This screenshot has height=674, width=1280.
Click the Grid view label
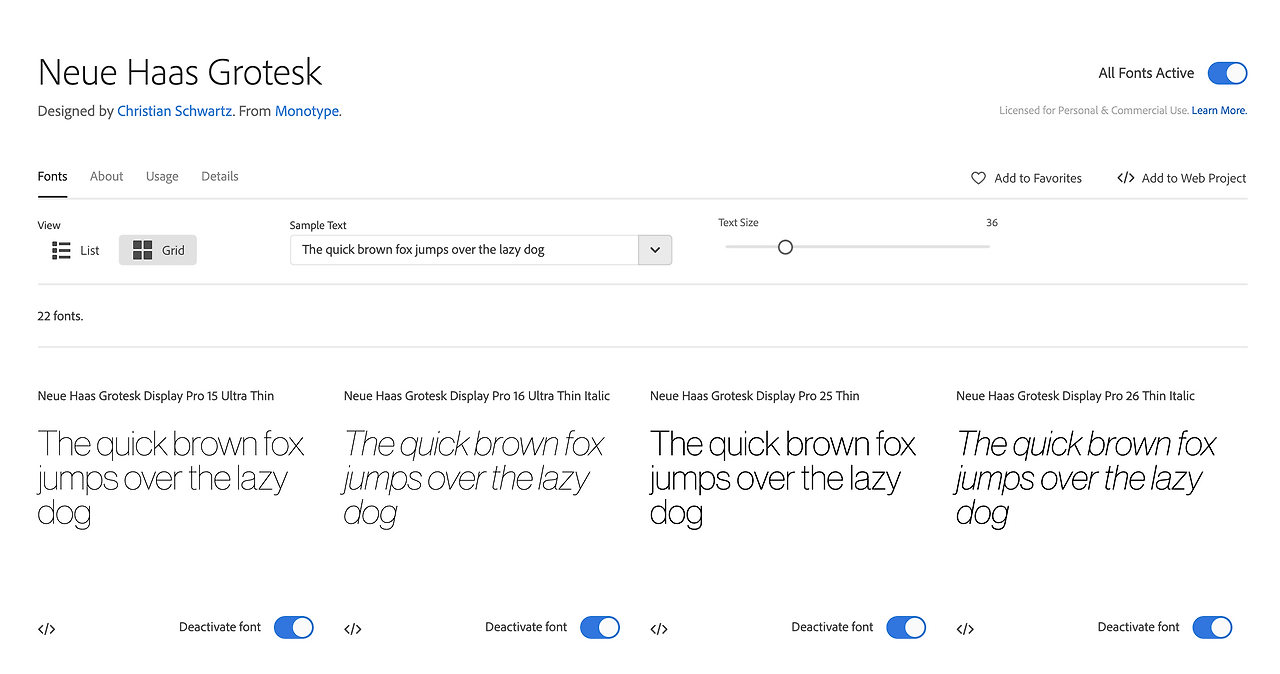(x=173, y=250)
